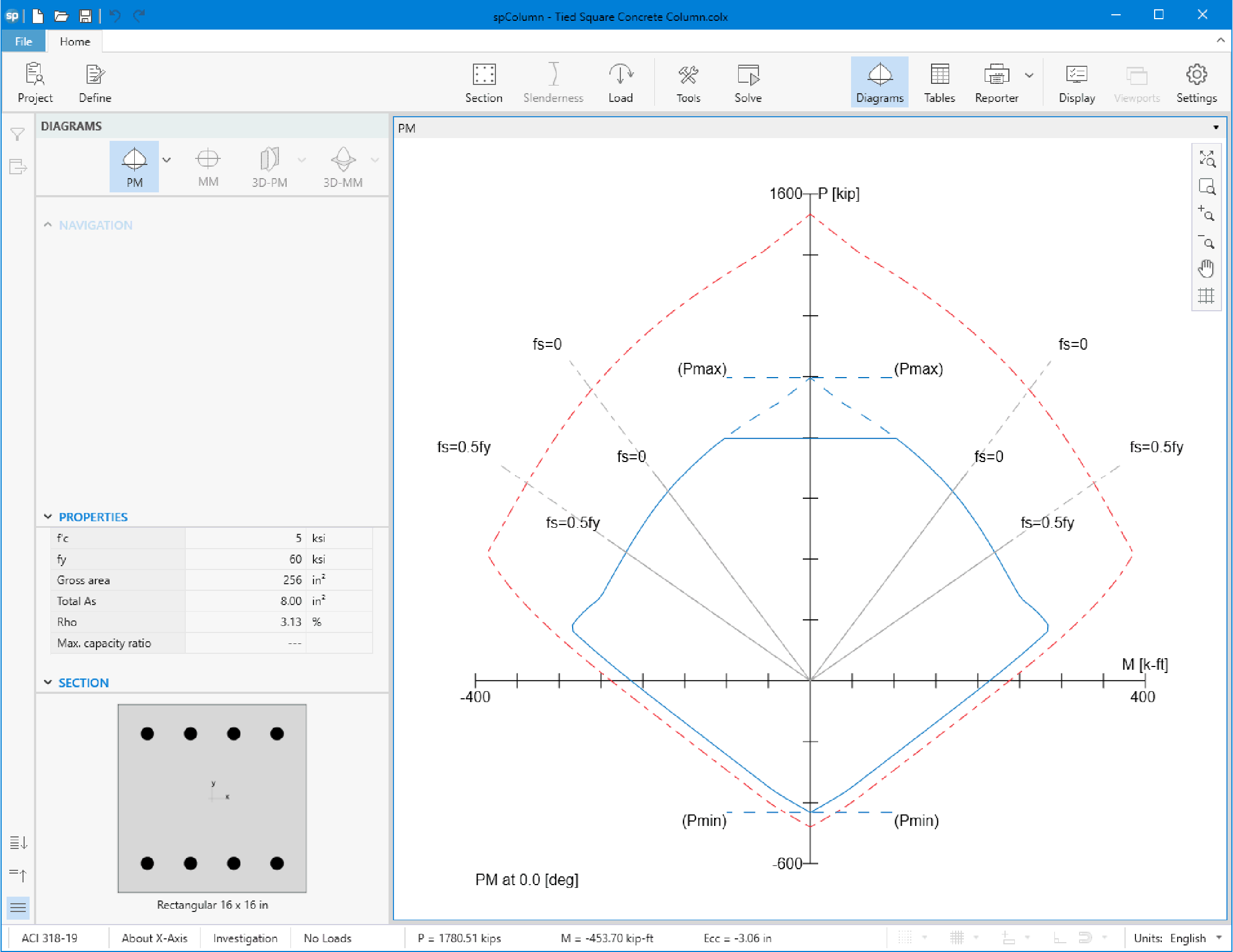Screen dimensions: 1233x952
Task: Select the MM diagram type
Action: (208, 167)
